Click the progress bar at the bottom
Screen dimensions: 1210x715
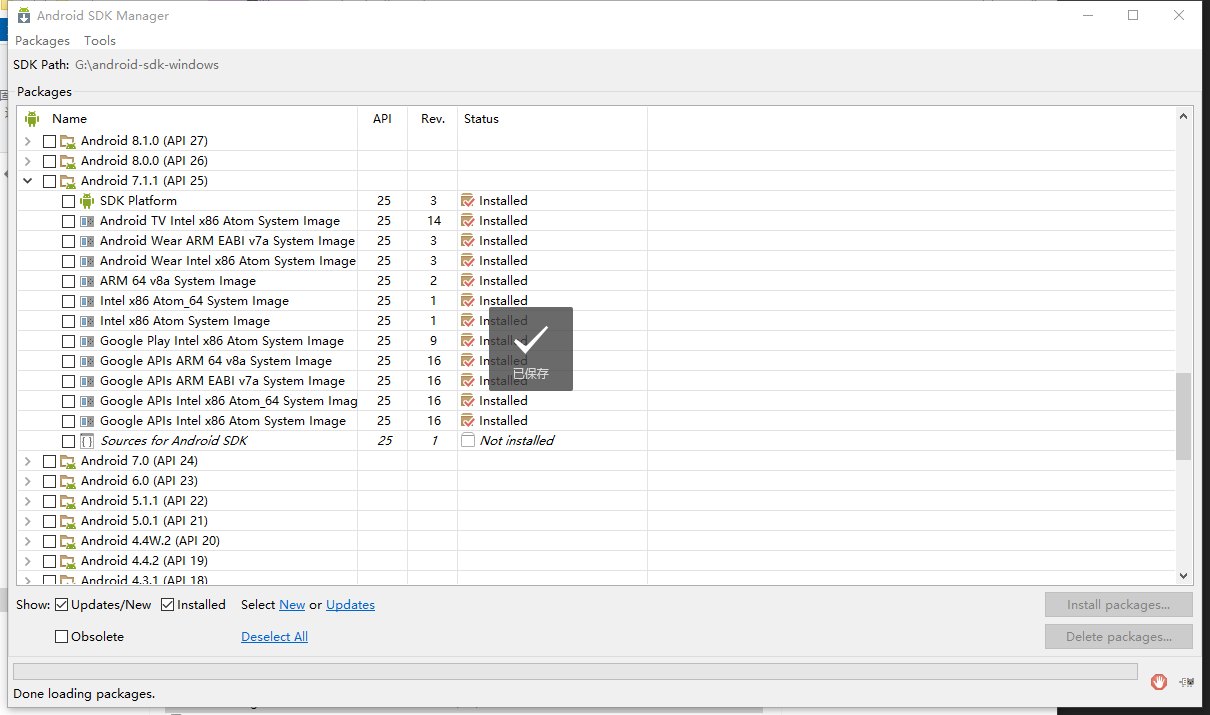pyautogui.click(x=575, y=671)
